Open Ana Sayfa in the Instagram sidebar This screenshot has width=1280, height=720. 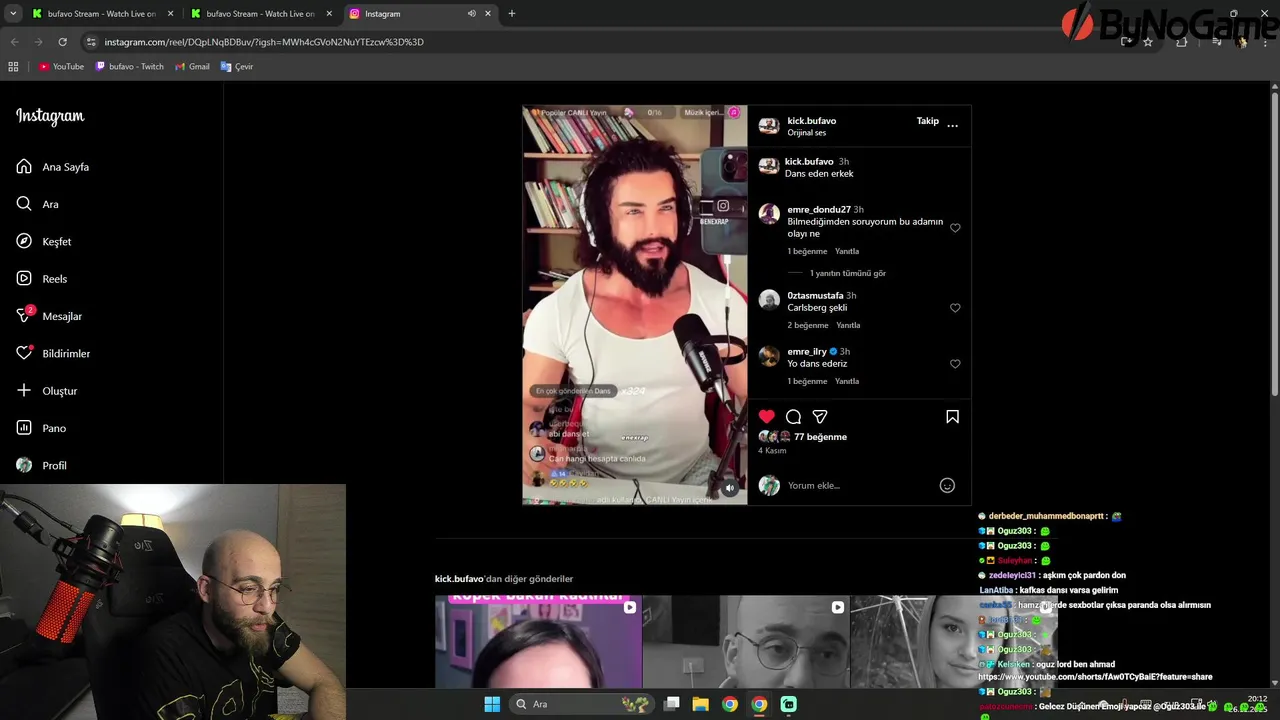point(54,167)
